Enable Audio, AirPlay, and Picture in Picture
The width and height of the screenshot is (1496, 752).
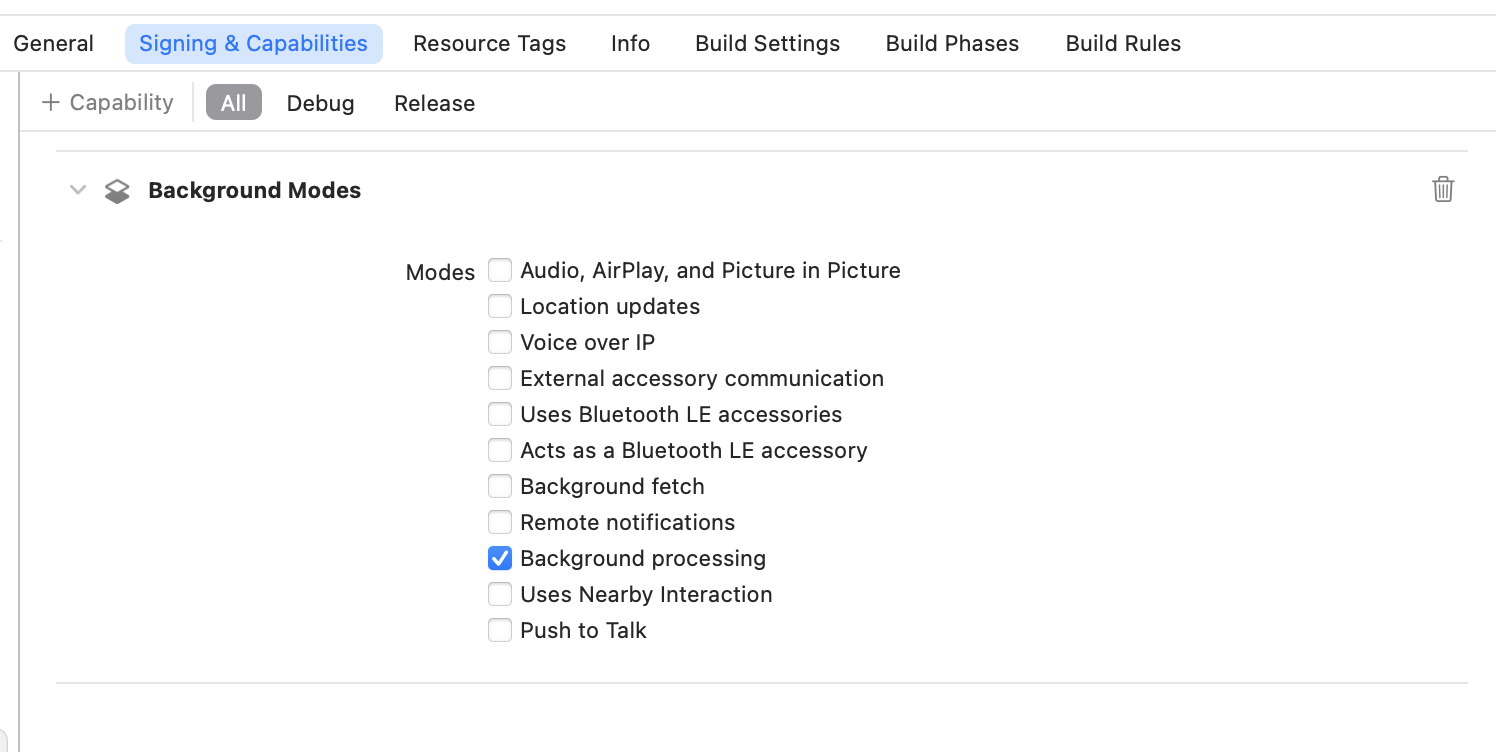click(500, 270)
